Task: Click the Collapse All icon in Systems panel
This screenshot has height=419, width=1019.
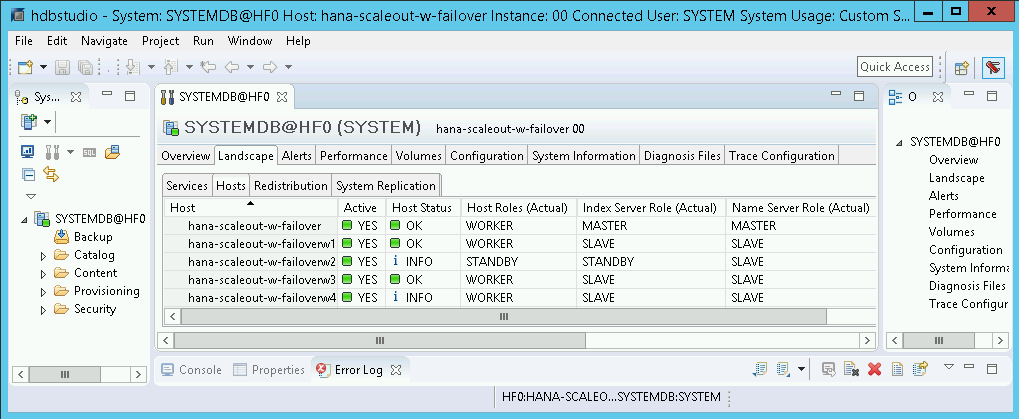Action: [28, 174]
